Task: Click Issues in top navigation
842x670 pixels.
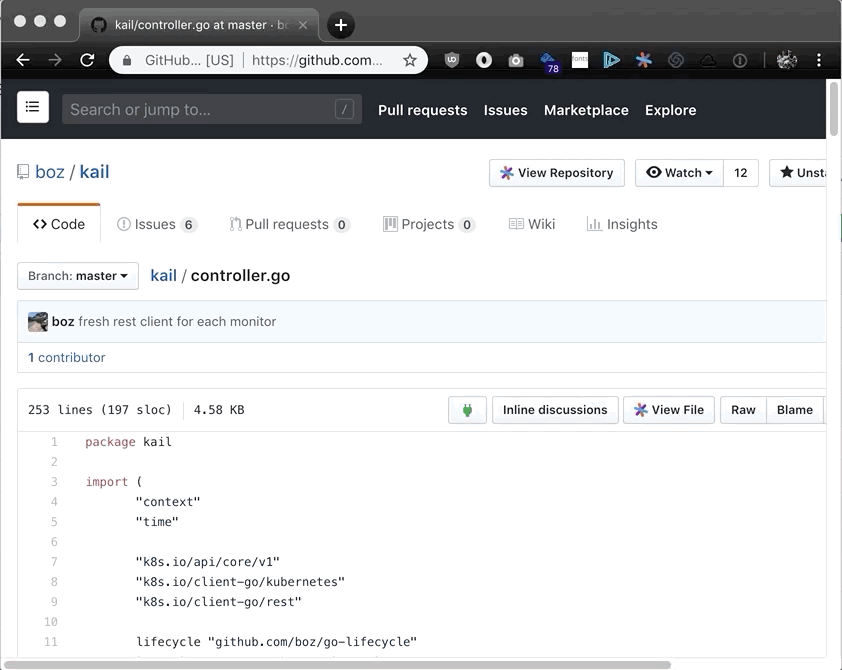Action: (505, 110)
